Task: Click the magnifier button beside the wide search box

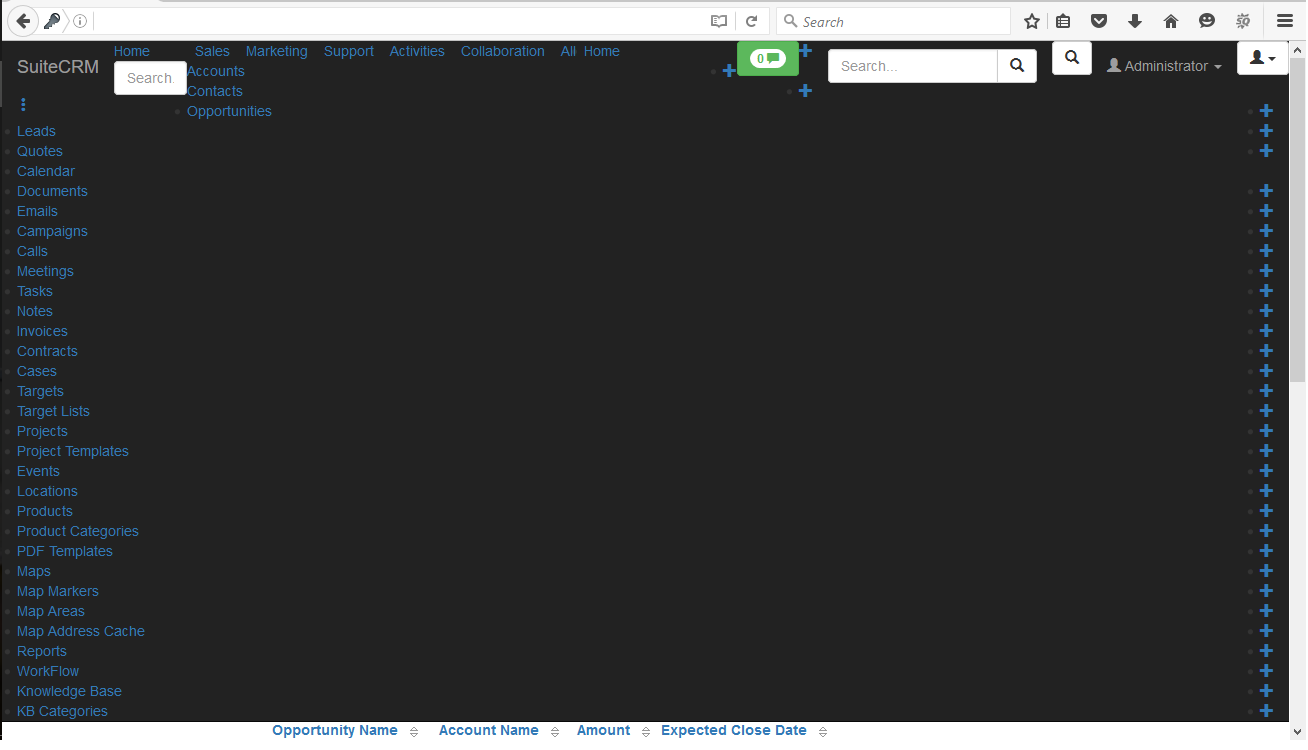Action: pyautogui.click(x=1017, y=66)
